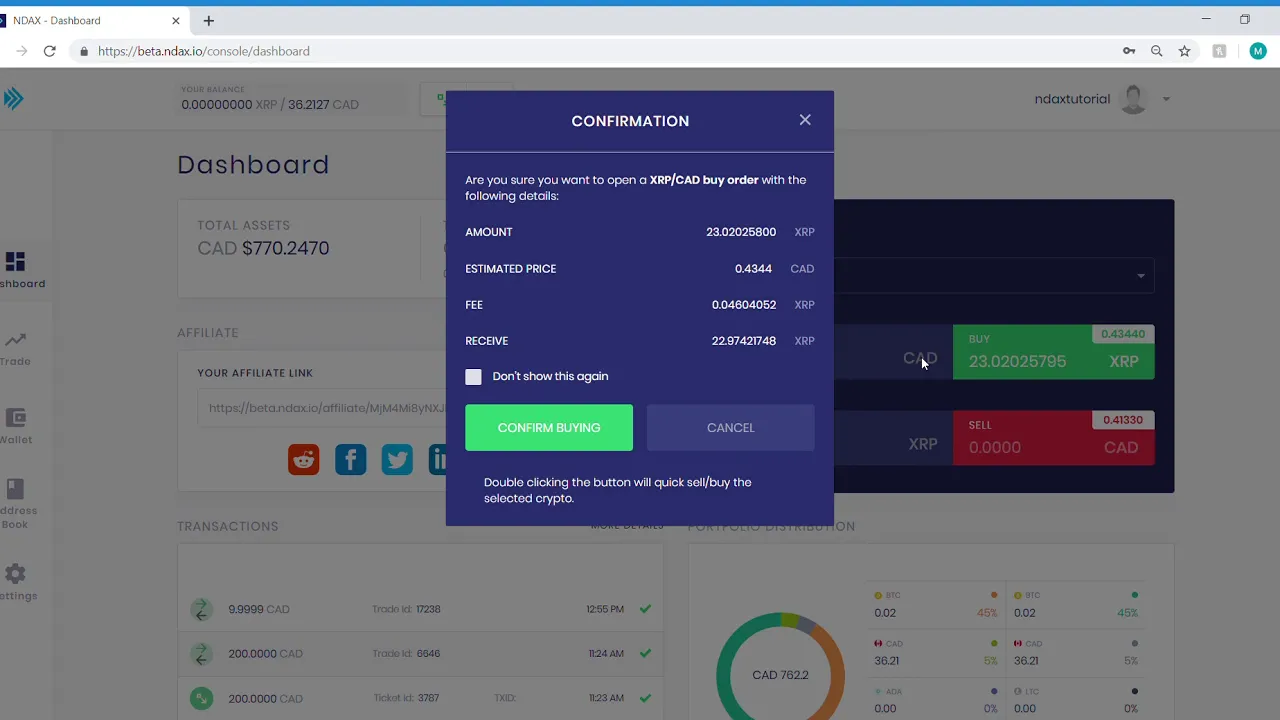
Task: Click the red SELL CAD button
Action: tap(1053, 438)
